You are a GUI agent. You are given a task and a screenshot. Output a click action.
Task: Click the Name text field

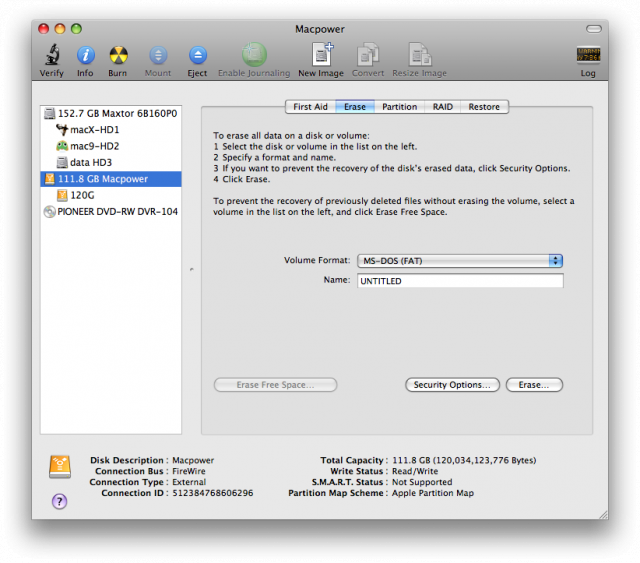pyautogui.click(x=460, y=282)
